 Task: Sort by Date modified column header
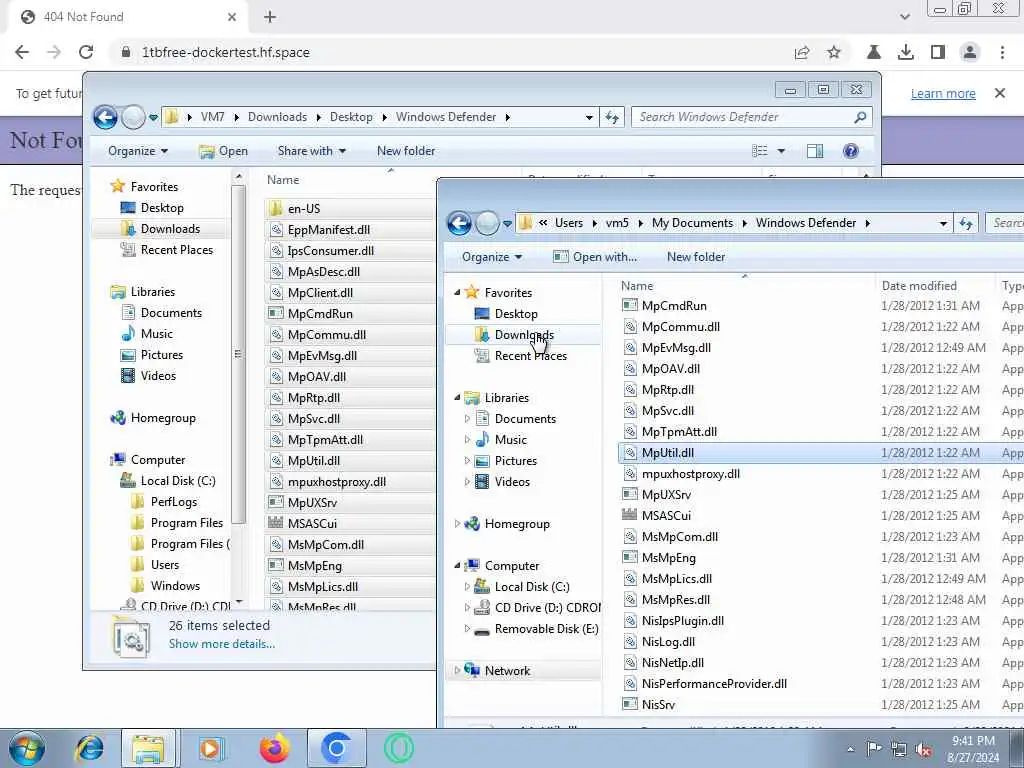(x=919, y=285)
